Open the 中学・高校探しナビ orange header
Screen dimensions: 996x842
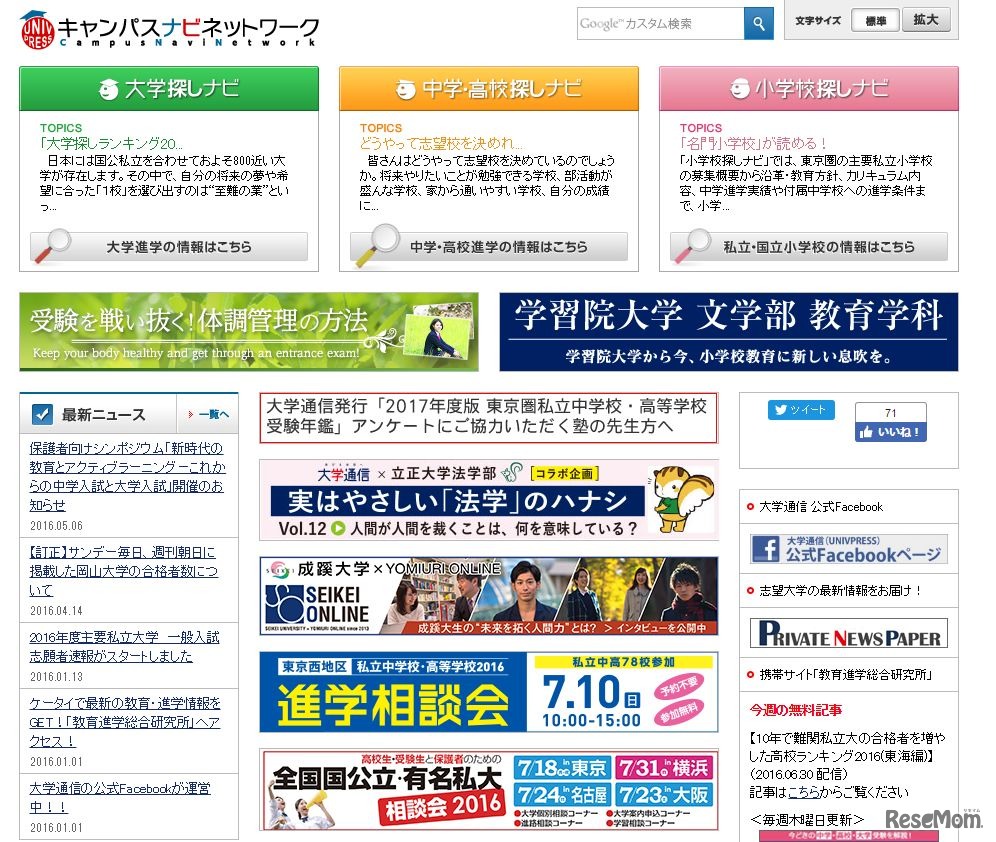(488, 89)
